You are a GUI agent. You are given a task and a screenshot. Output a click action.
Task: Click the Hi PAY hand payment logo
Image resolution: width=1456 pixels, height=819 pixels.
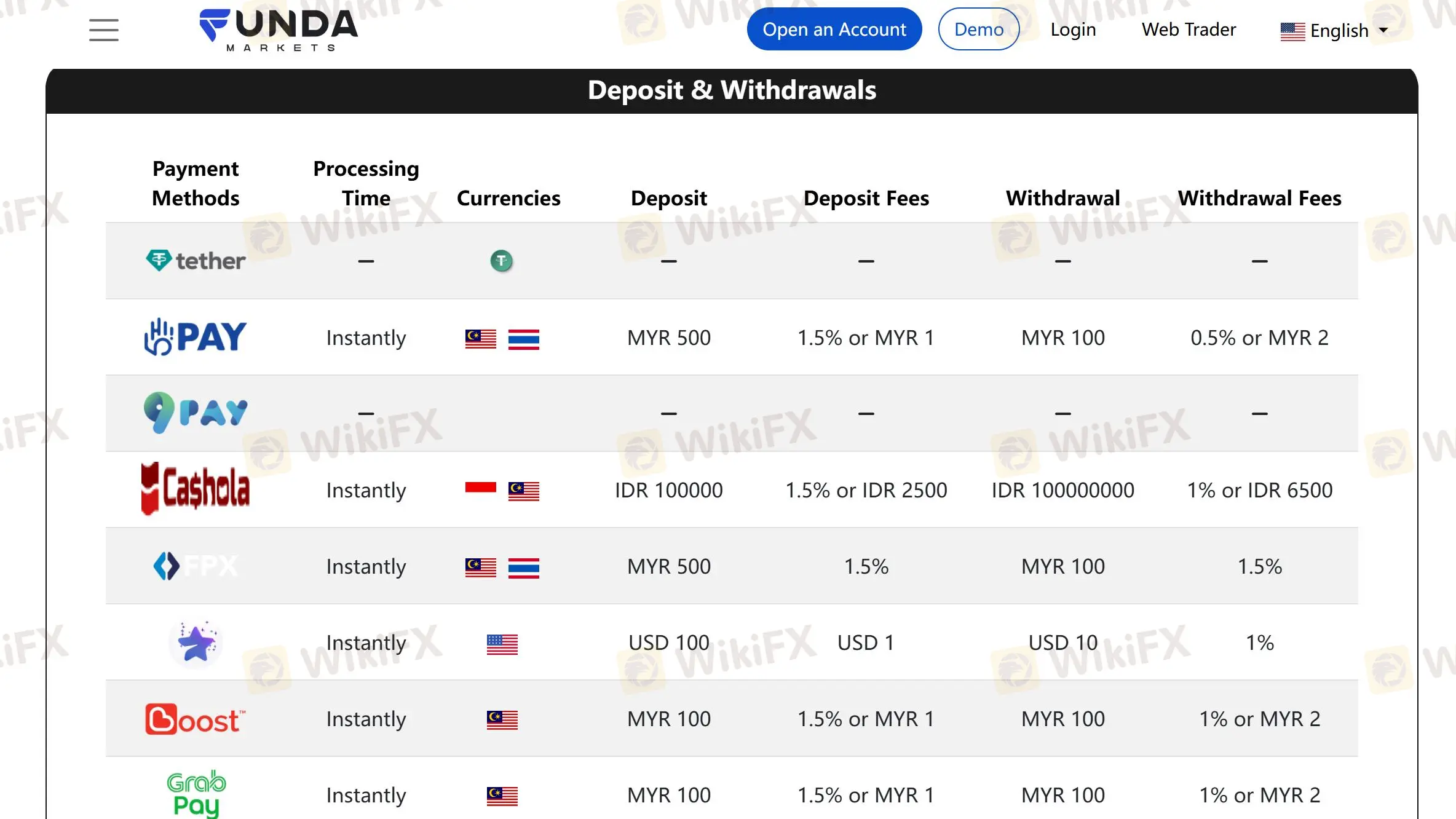(196, 337)
